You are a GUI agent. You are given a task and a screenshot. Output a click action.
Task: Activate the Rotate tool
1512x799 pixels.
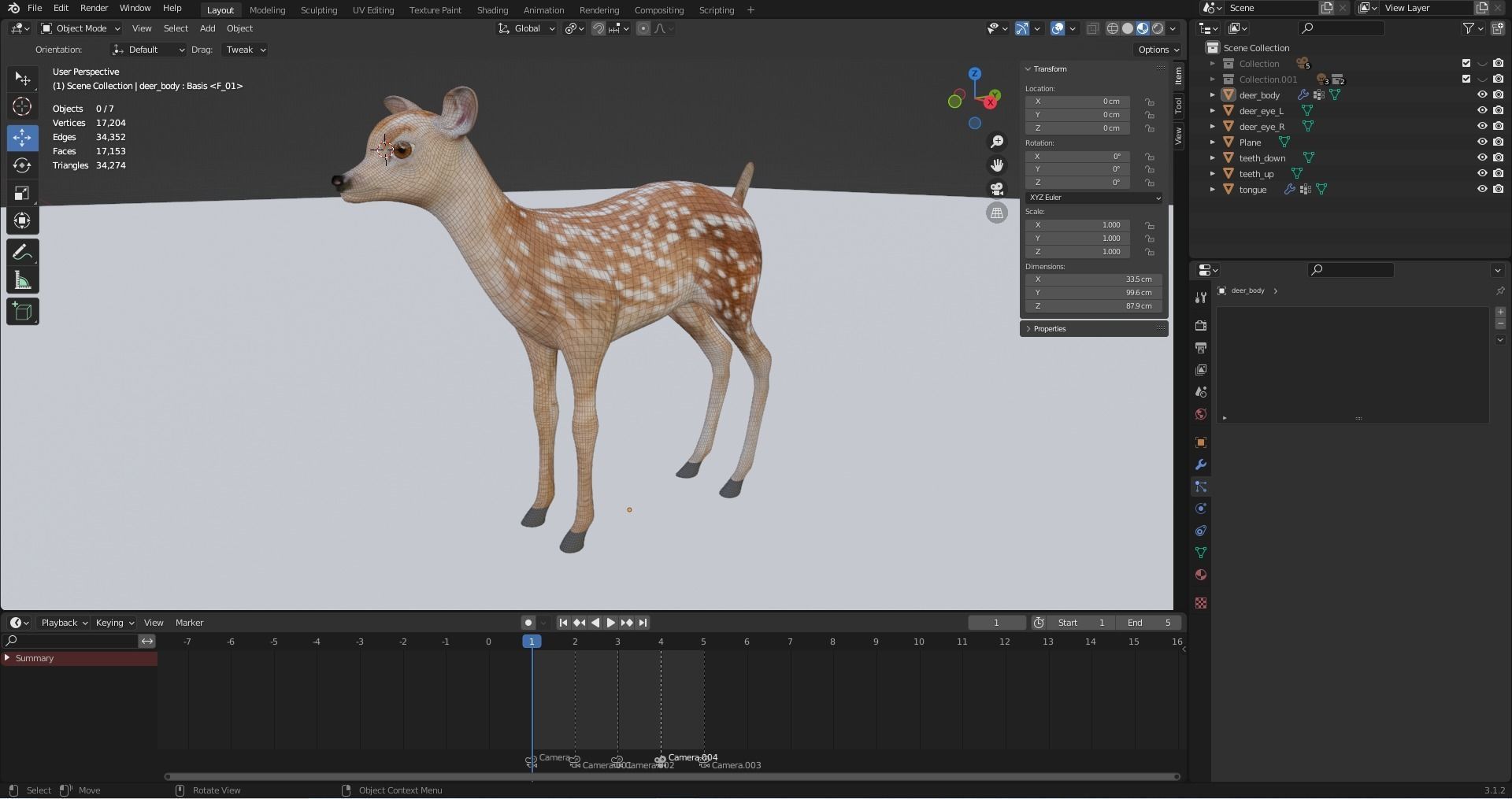tap(22, 165)
